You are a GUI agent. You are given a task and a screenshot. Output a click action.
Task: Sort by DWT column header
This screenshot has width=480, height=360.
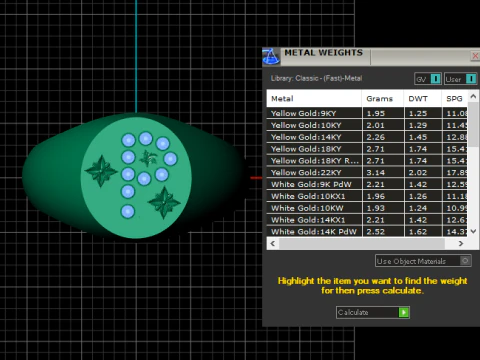point(423,99)
